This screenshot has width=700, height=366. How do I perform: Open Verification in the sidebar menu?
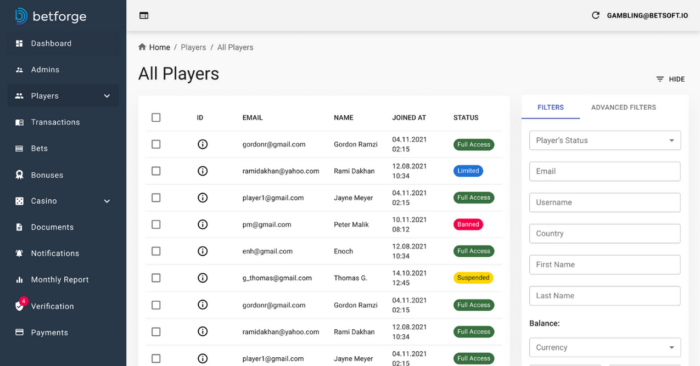tap(52, 306)
